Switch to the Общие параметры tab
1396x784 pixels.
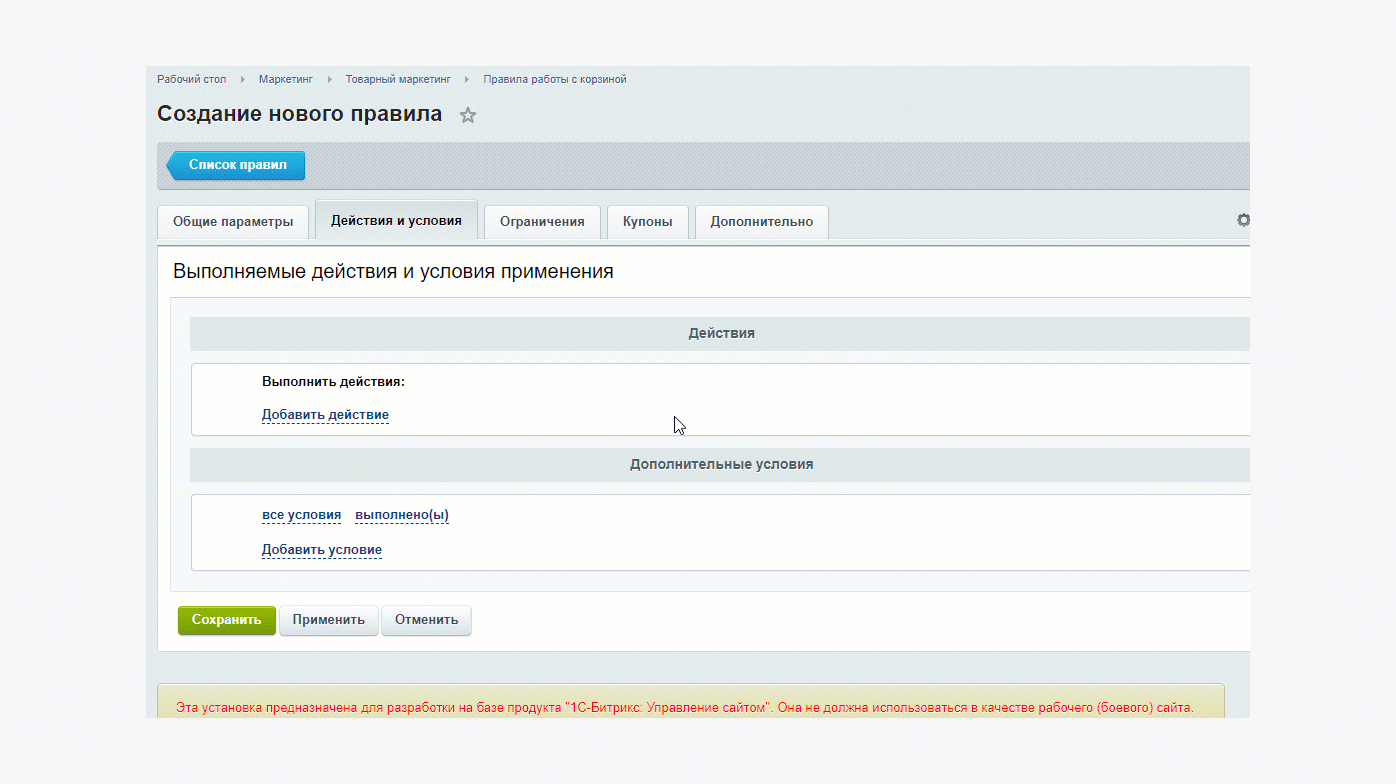(x=233, y=222)
